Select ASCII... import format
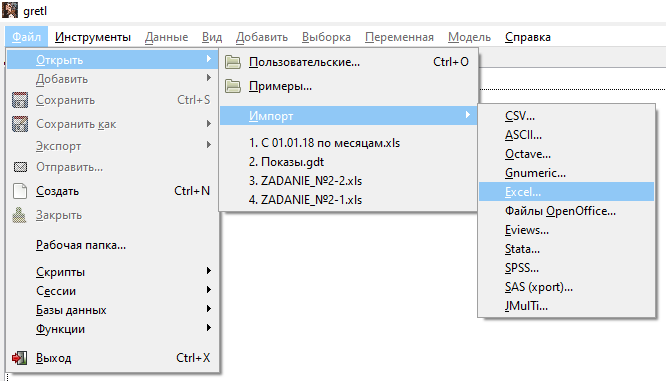The image size is (666, 381). [x=567, y=135]
